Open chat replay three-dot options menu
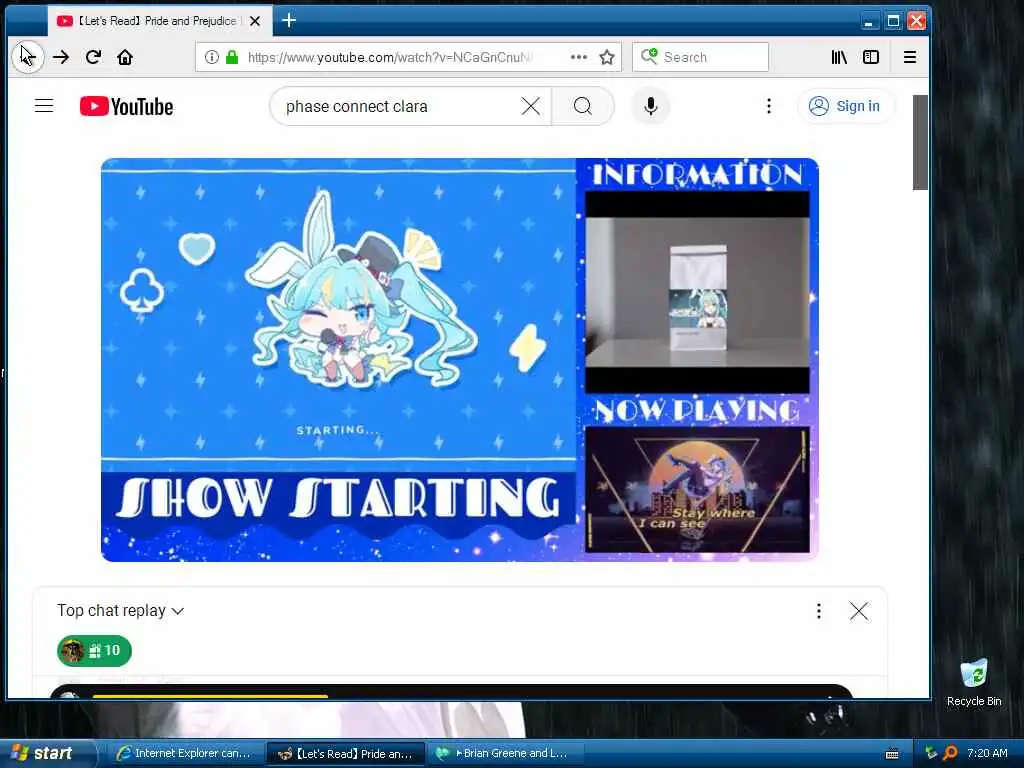 pyautogui.click(x=819, y=611)
